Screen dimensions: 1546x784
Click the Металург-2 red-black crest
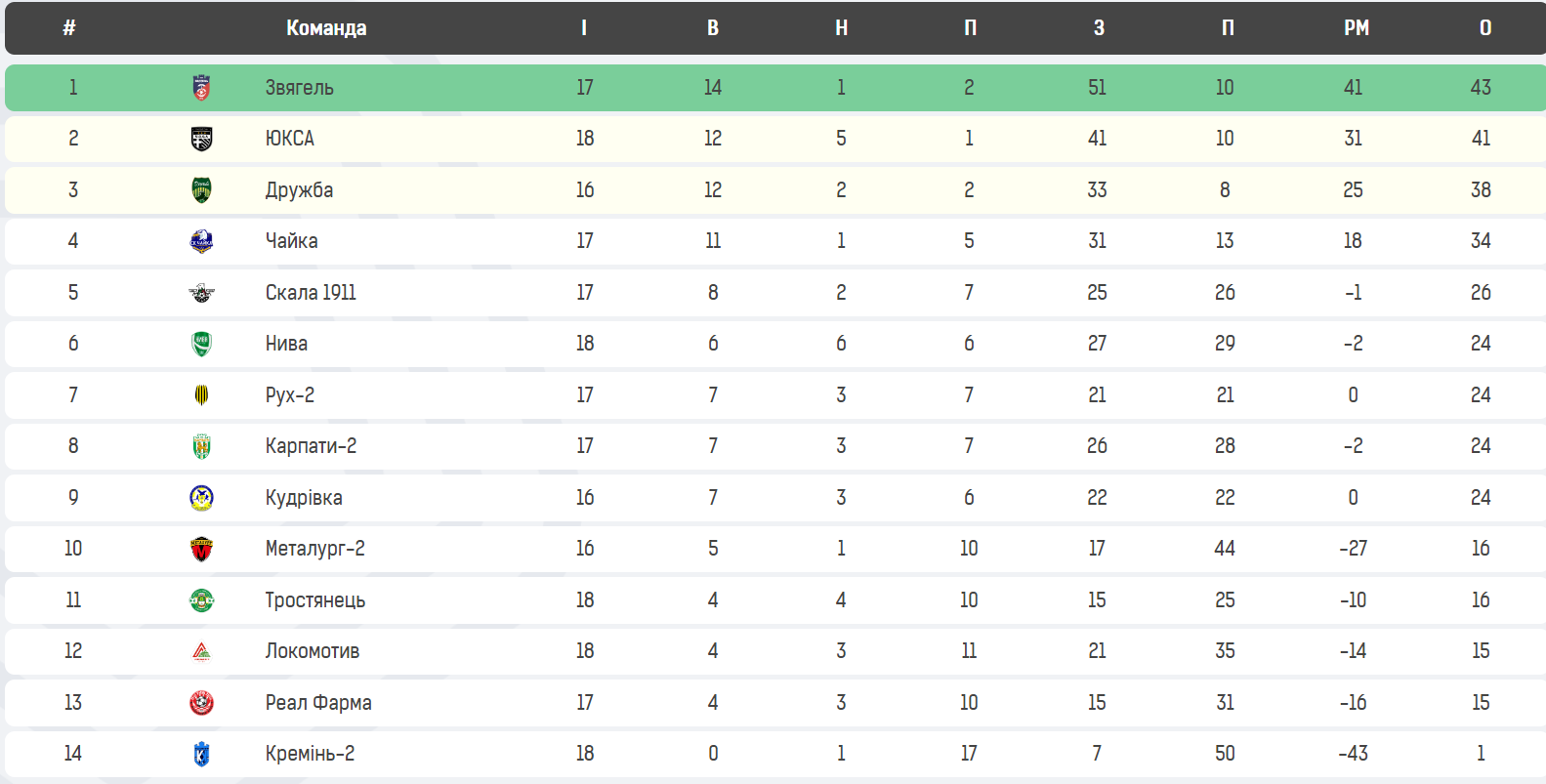coord(201,549)
